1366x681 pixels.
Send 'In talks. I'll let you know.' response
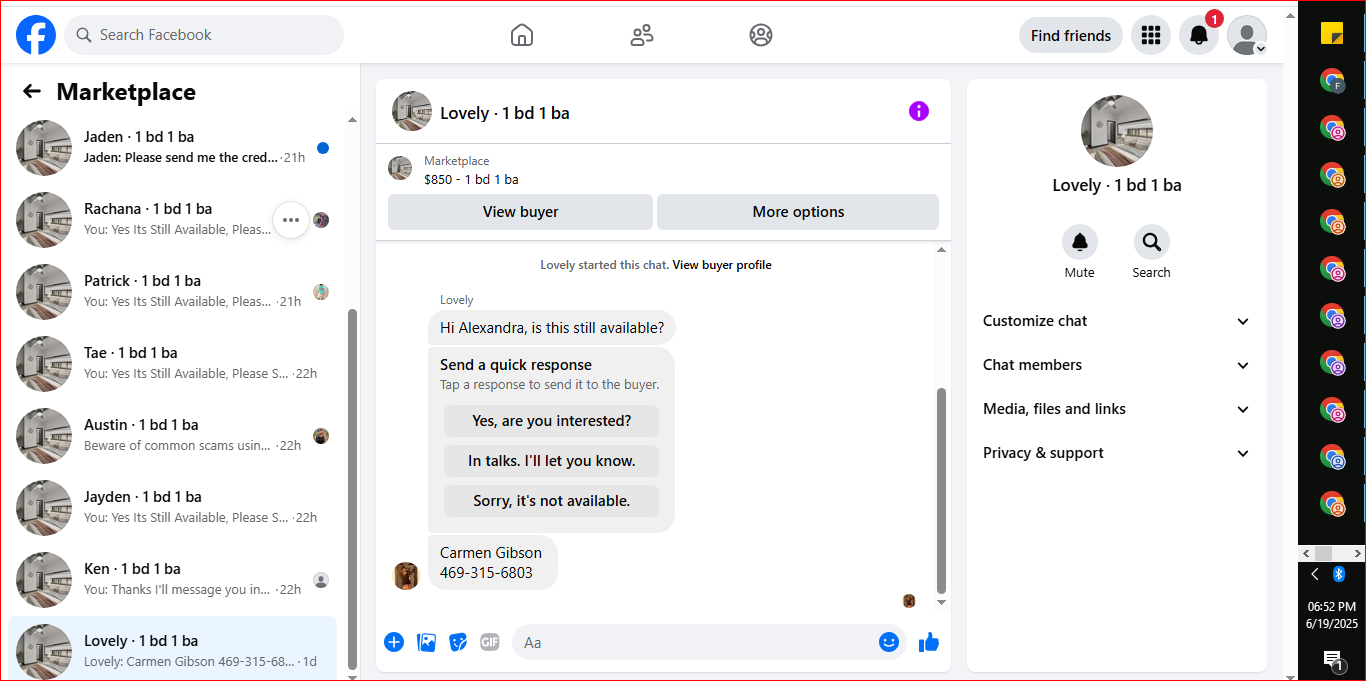click(x=552, y=461)
